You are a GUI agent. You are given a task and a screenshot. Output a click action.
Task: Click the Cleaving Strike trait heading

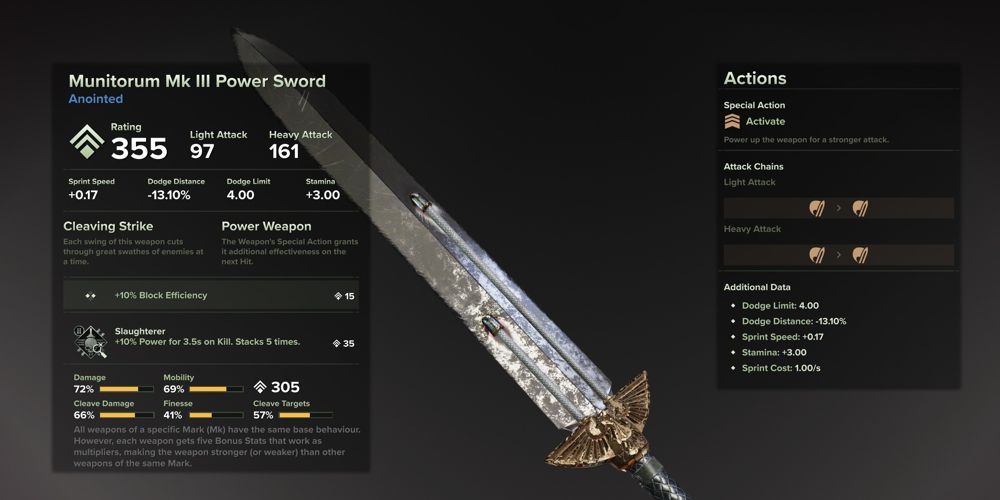(108, 226)
